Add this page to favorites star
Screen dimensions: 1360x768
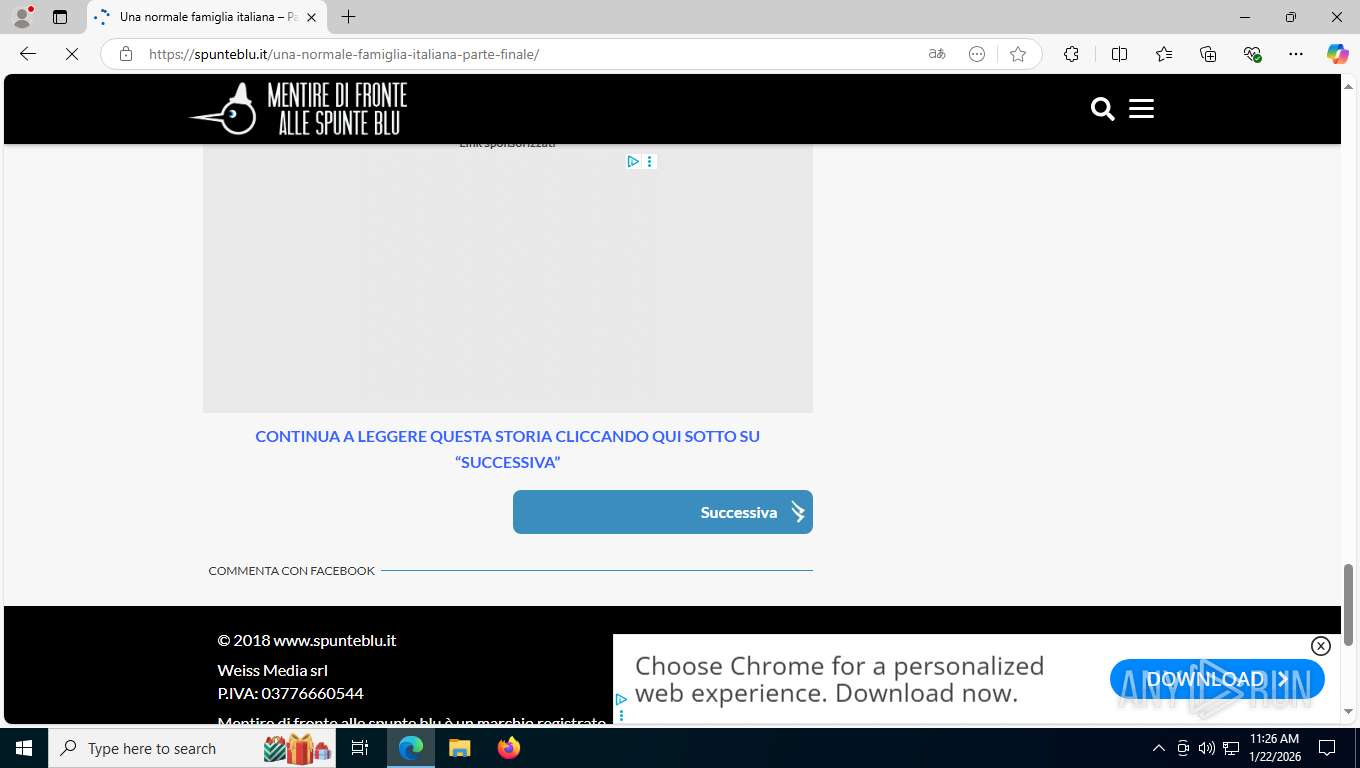click(1018, 54)
